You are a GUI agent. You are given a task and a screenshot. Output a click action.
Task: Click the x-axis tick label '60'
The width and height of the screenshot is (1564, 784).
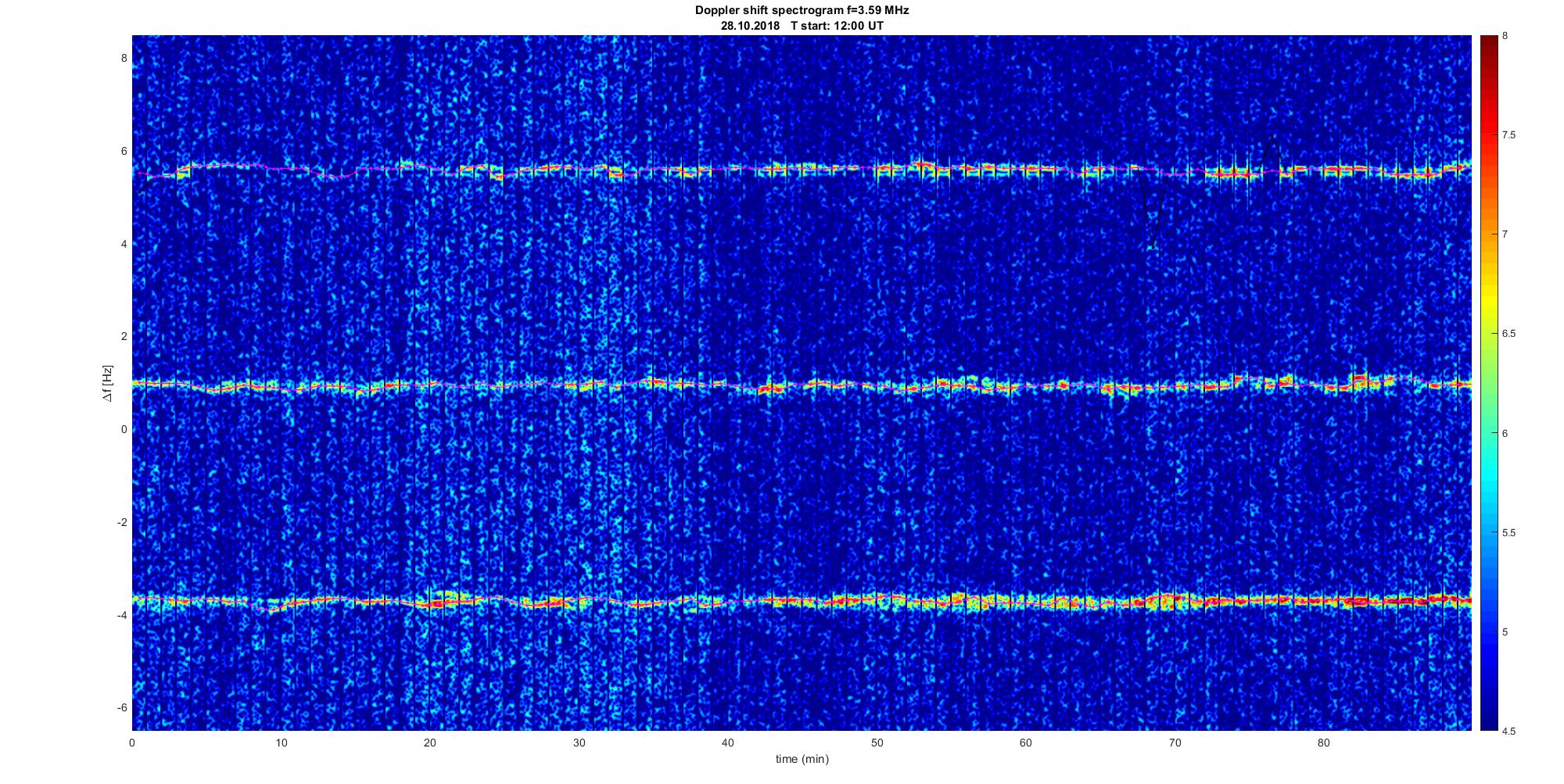[1025, 743]
